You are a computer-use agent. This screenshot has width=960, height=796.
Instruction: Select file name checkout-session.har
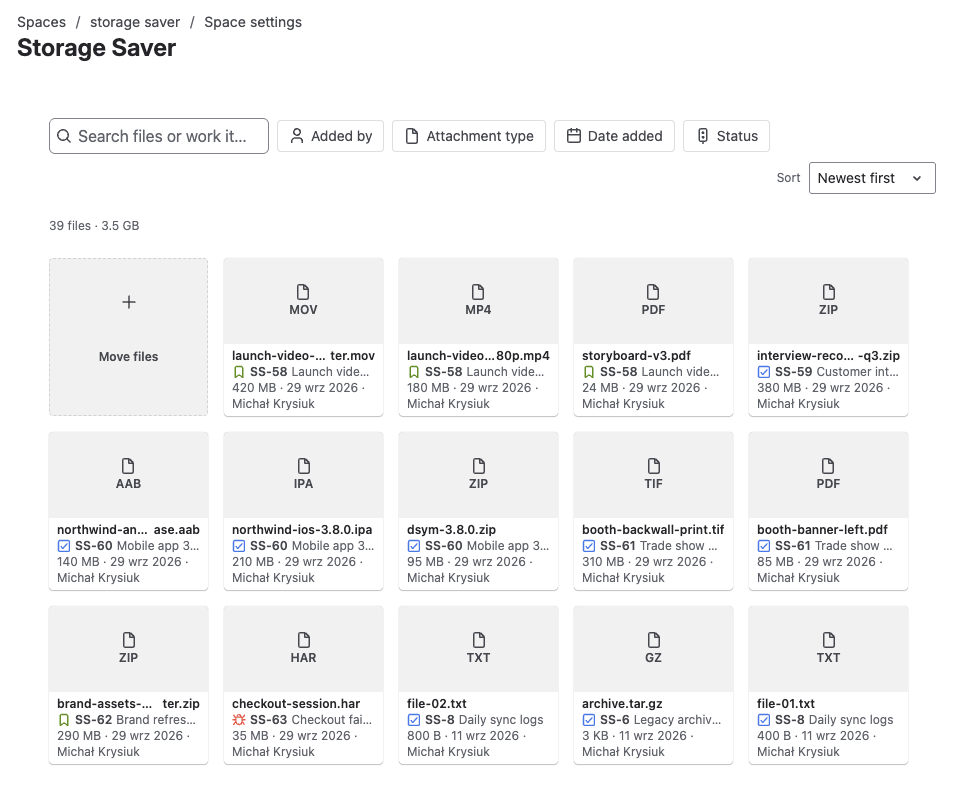296,704
